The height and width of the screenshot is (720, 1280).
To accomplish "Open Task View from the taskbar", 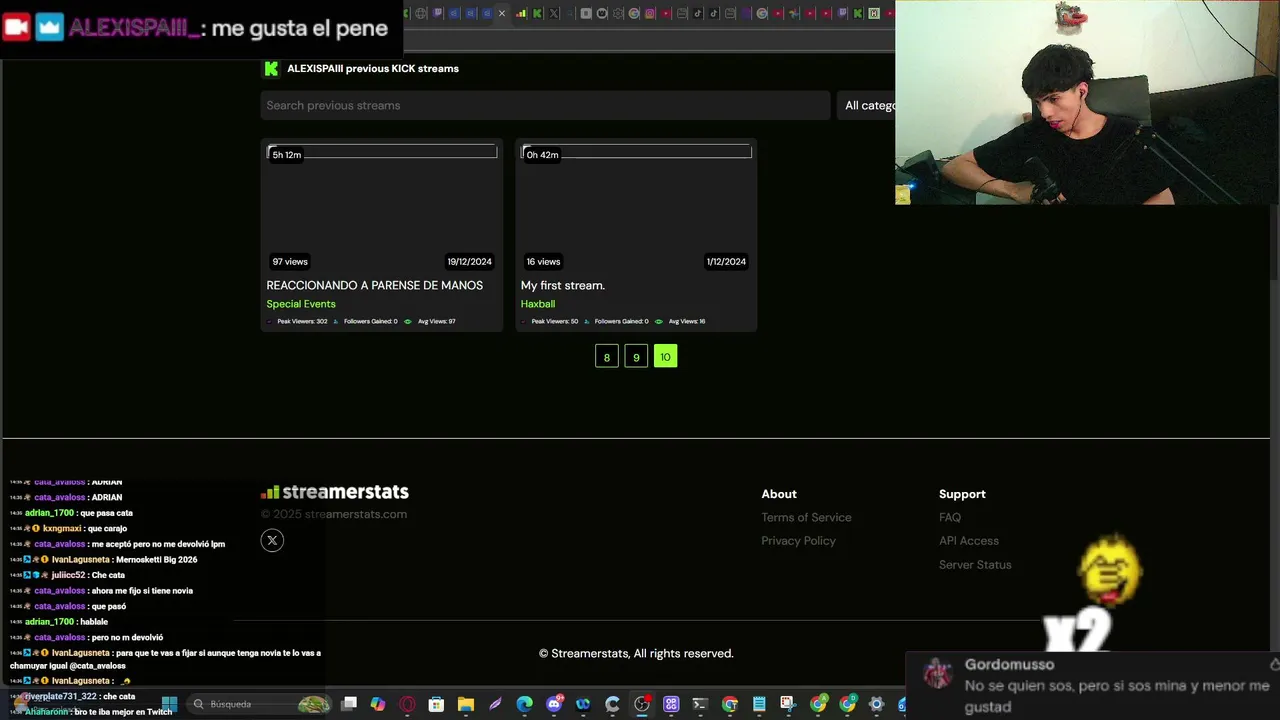I will [x=349, y=704].
